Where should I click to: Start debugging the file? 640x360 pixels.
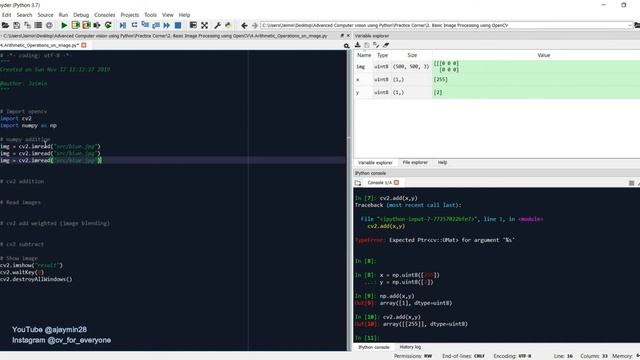(x=123, y=25)
